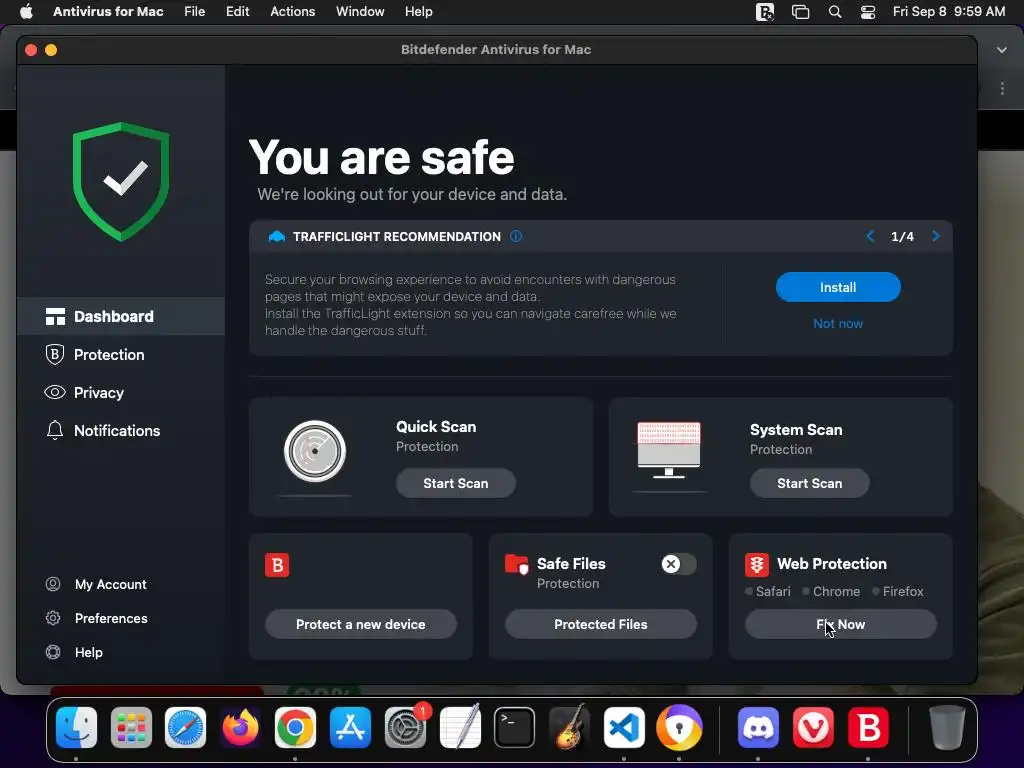Open Preferences

pos(111,618)
